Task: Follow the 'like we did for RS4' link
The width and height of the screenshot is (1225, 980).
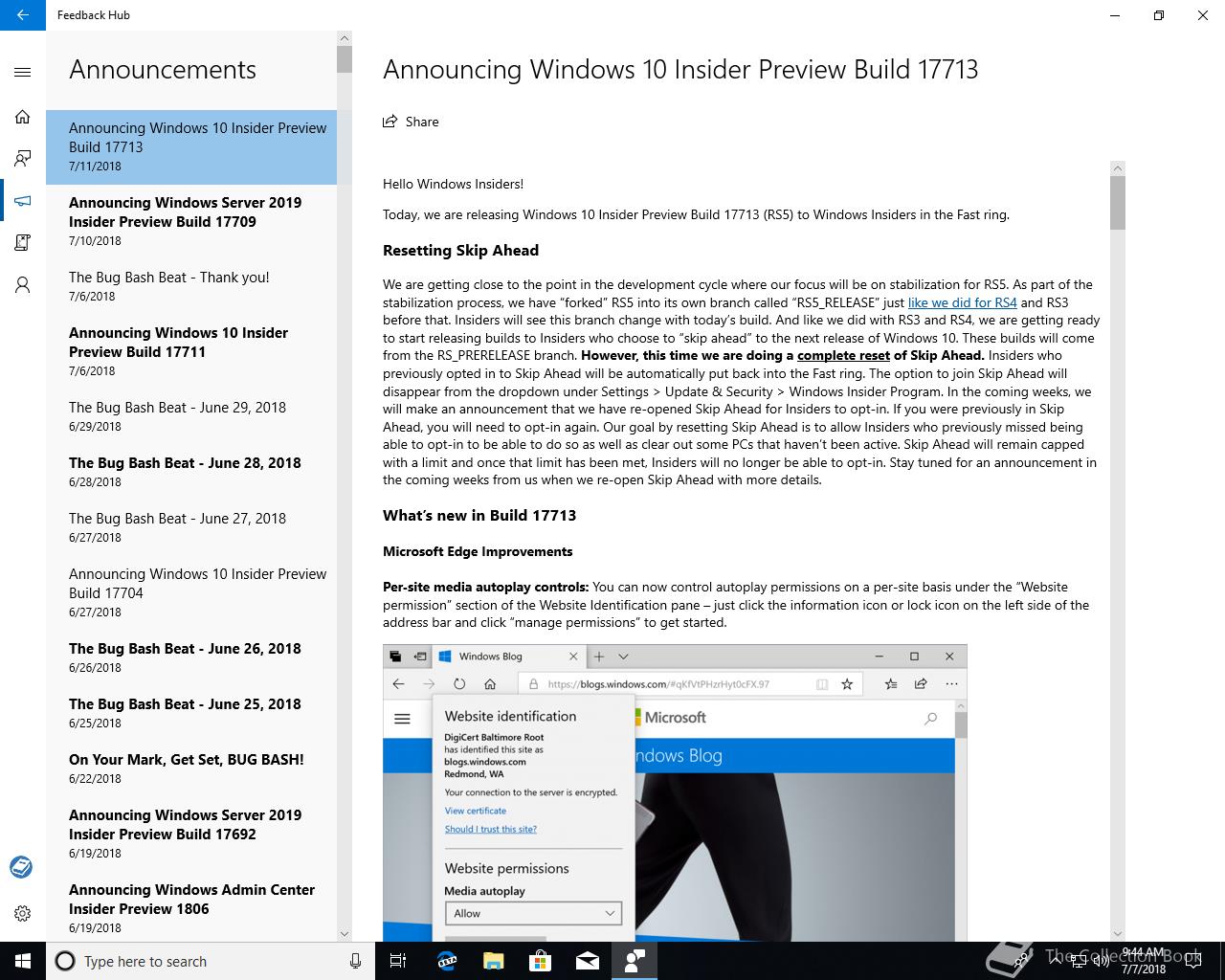Action: point(962,302)
